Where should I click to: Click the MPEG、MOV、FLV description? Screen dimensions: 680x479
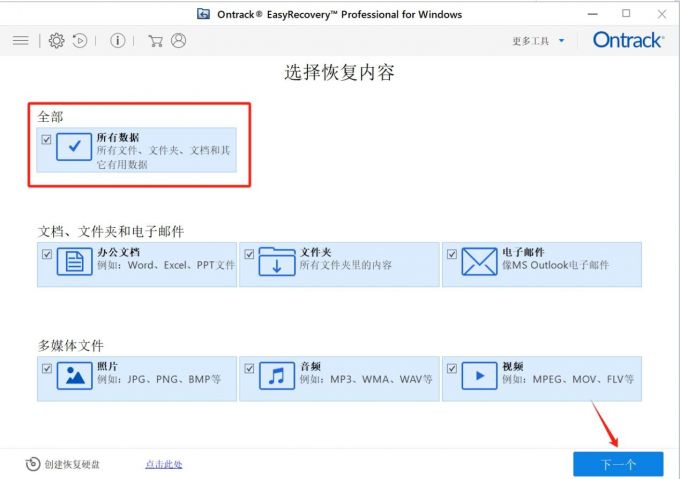(x=568, y=379)
